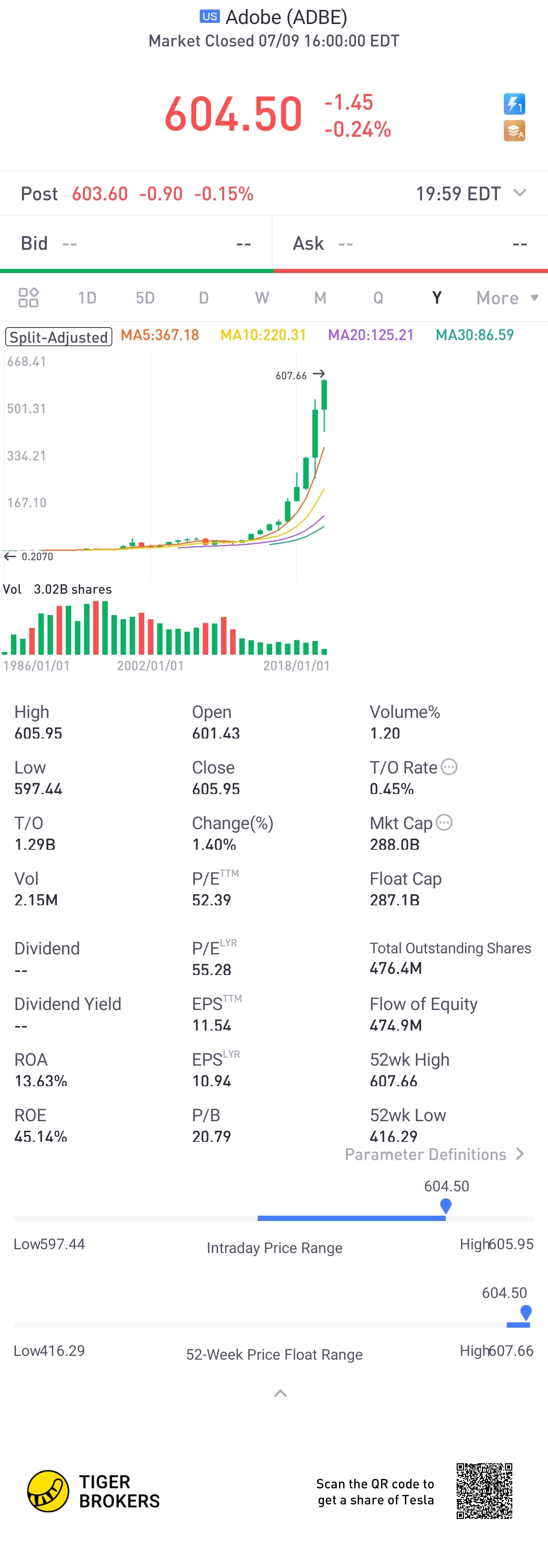Select the 5D chart tab
The width and height of the screenshot is (548, 1568).
pos(145,298)
